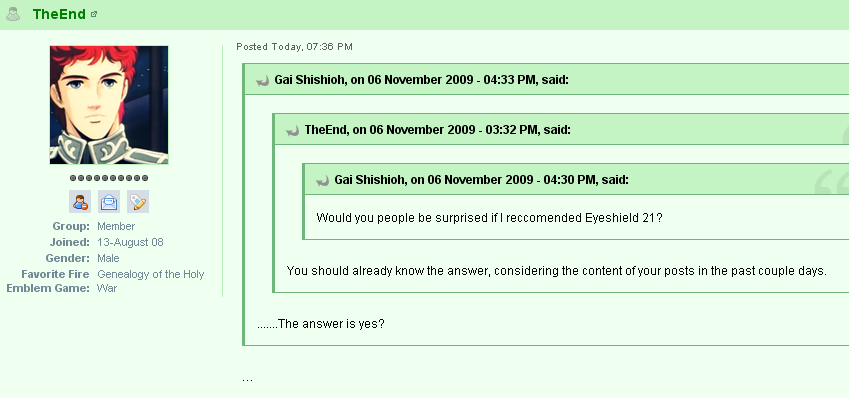
Task: Click the 'Eyeshield 21' question text
Action: (489, 218)
